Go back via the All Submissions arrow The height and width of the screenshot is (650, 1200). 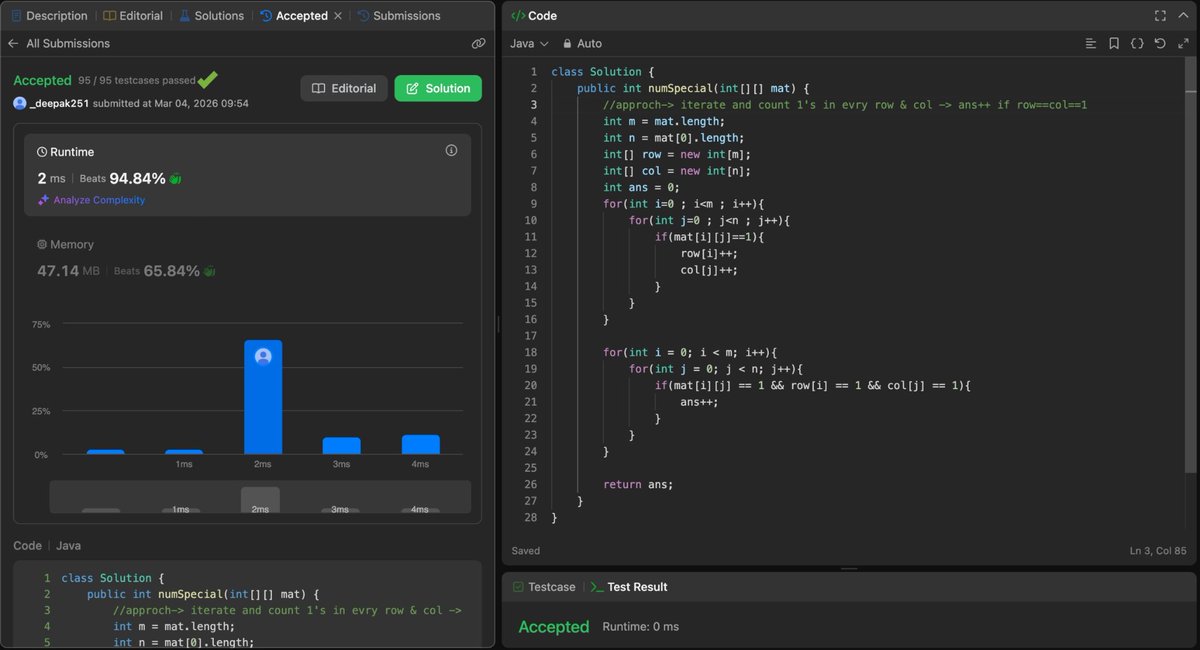tap(13, 44)
